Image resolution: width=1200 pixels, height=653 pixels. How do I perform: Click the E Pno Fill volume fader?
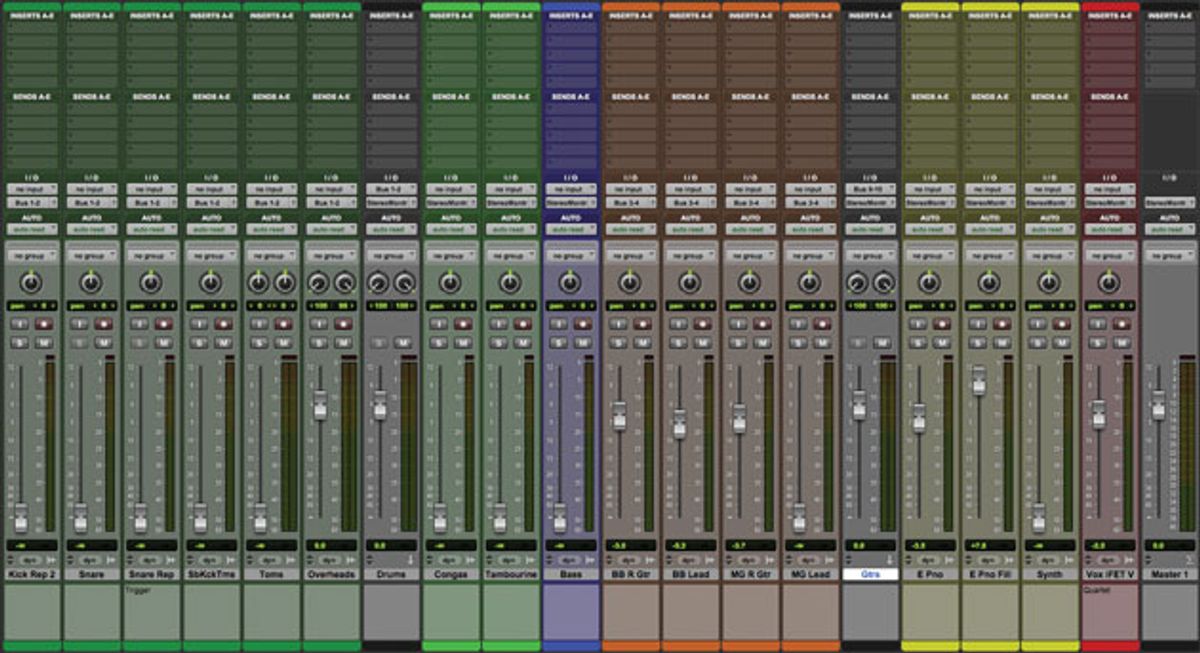tap(979, 380)
